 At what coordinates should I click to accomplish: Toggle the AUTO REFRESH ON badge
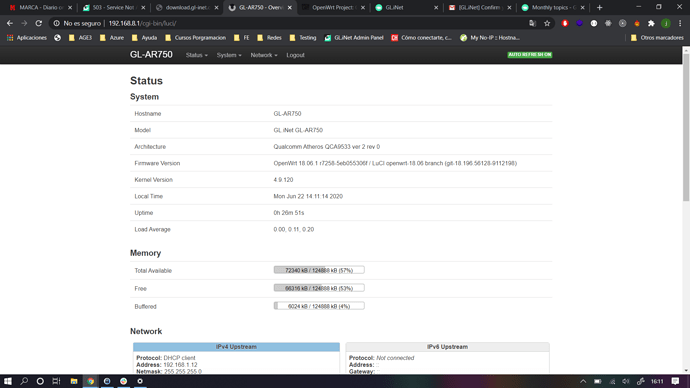point(529,55)
